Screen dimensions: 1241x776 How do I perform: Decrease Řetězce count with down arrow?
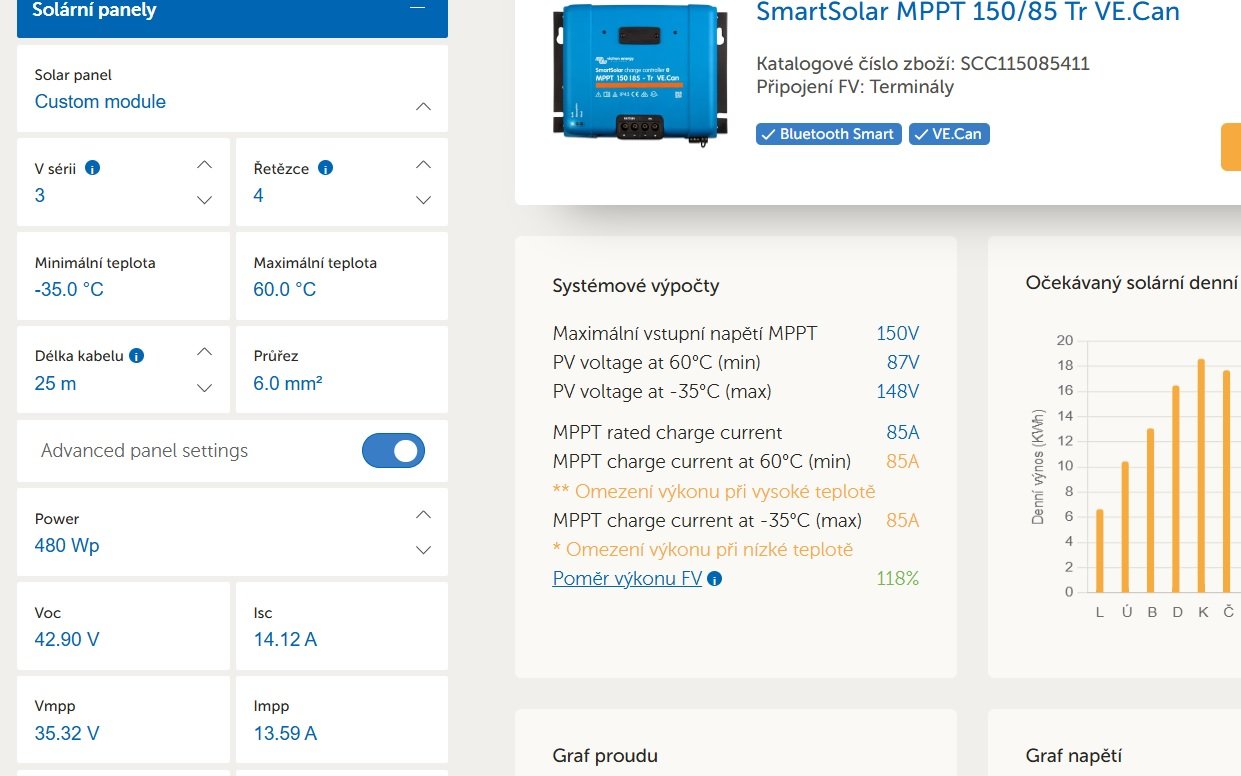point(423,200)
